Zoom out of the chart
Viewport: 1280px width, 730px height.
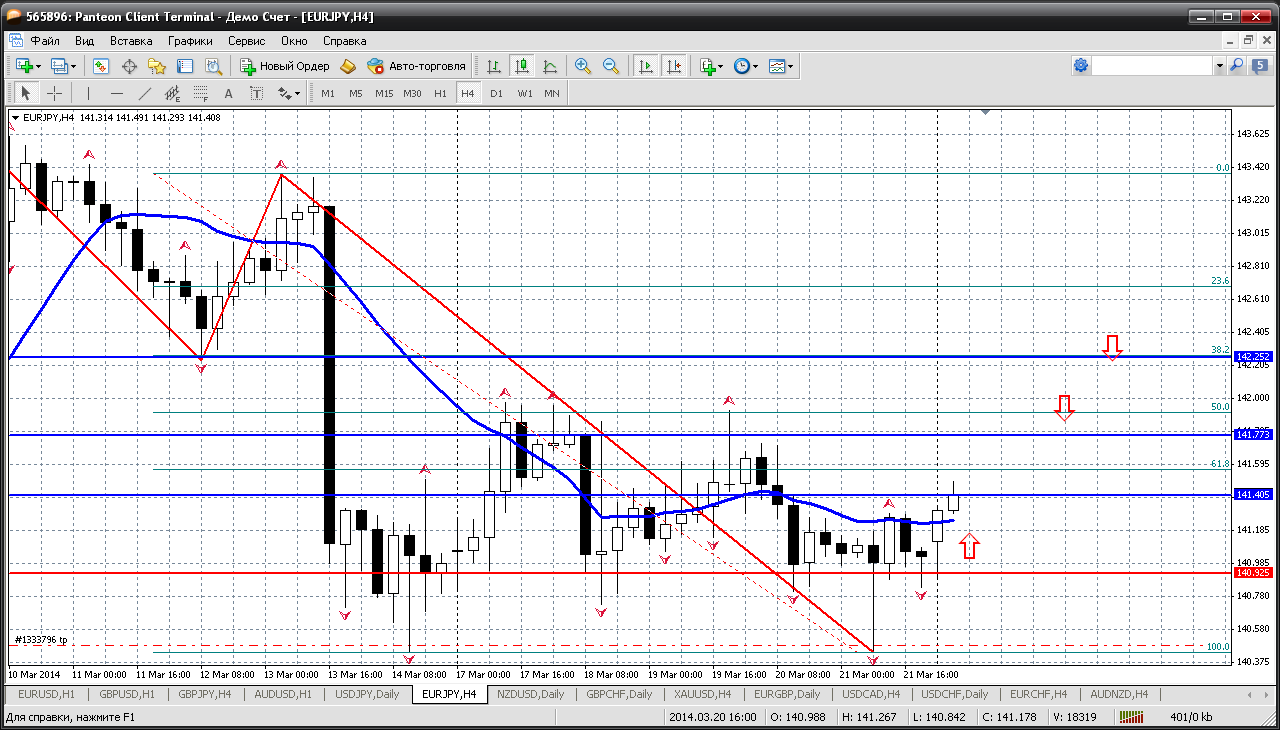point(610,66)
